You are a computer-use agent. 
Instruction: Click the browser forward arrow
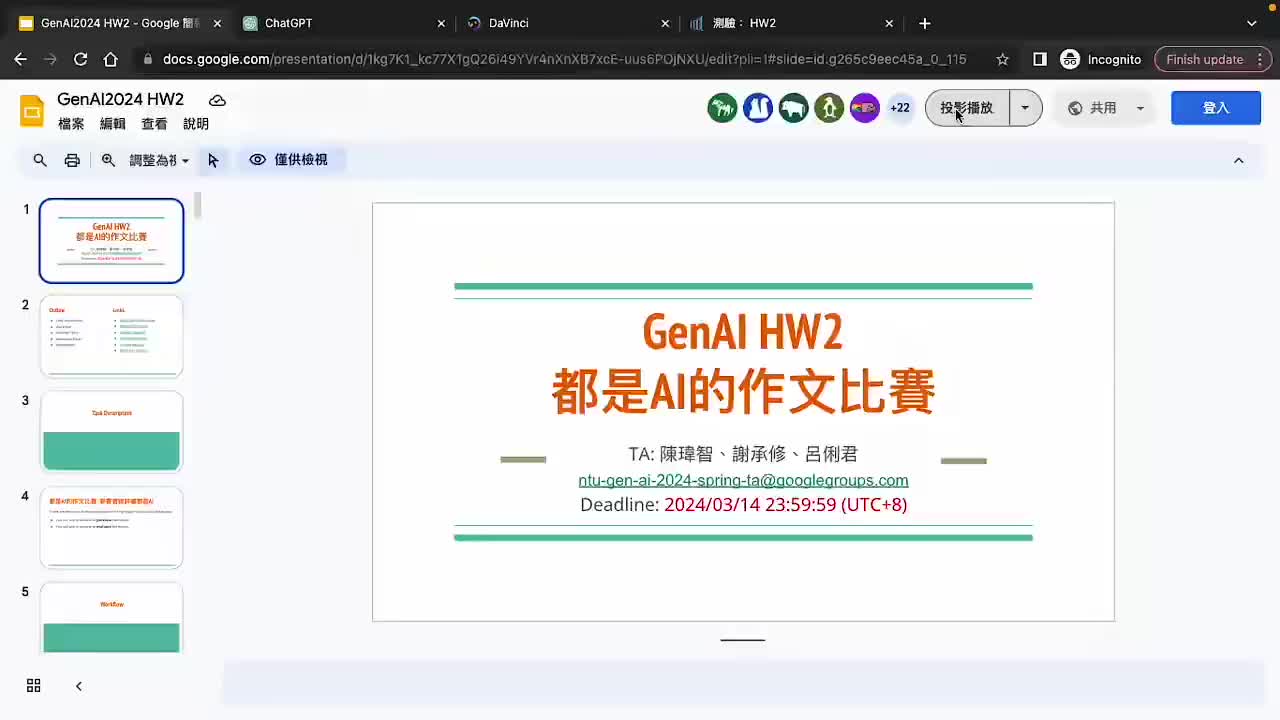(50, 59)
